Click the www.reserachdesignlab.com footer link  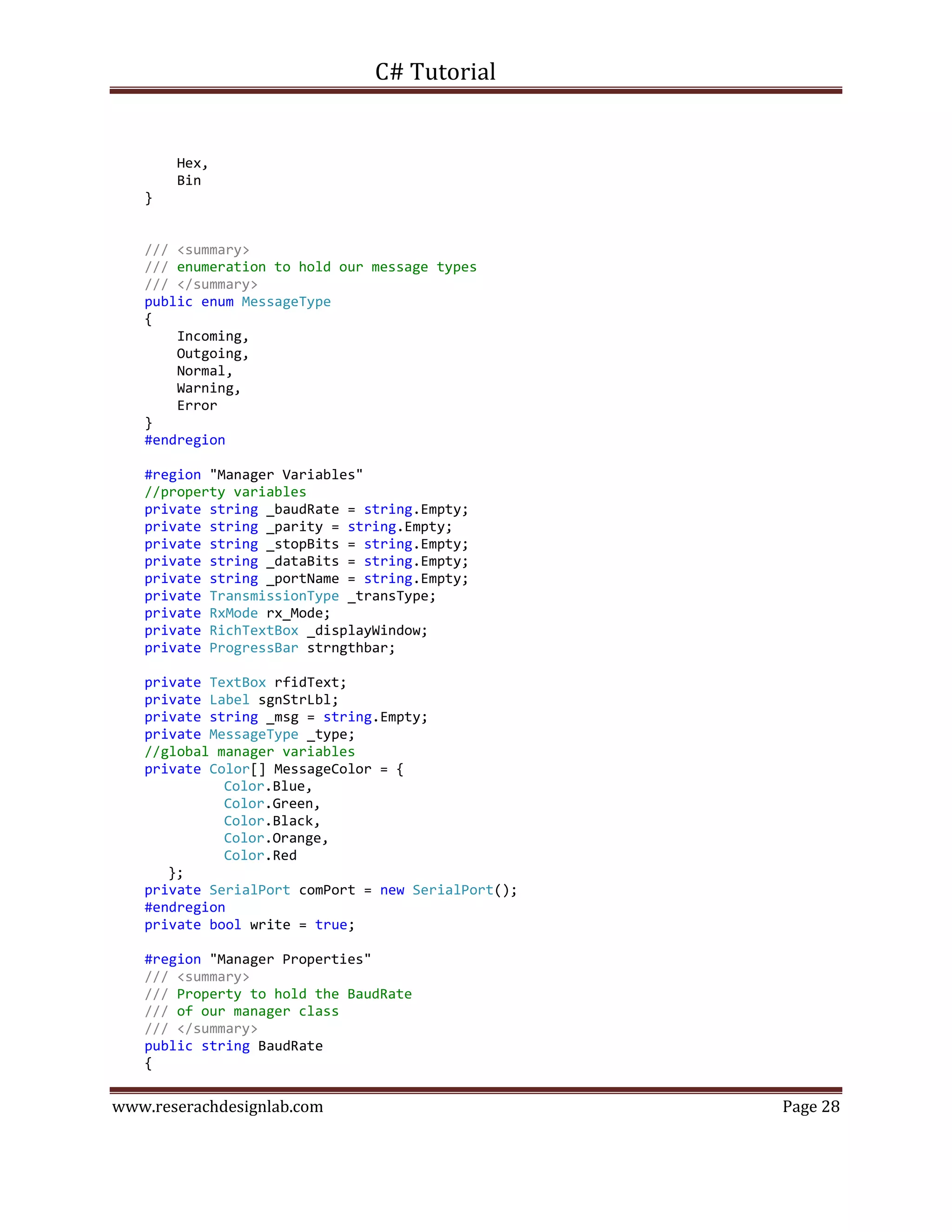click(218, 1106)
